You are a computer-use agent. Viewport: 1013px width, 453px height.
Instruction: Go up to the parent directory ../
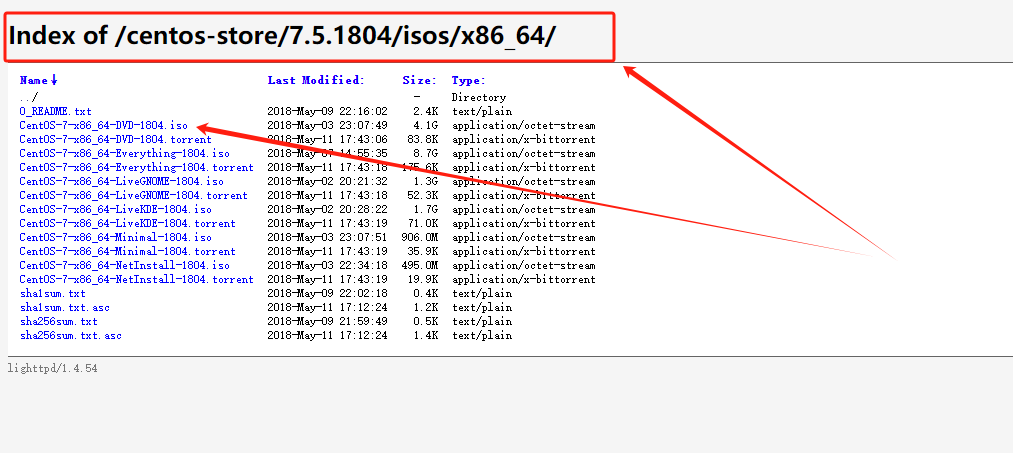[x=28, y=98]
